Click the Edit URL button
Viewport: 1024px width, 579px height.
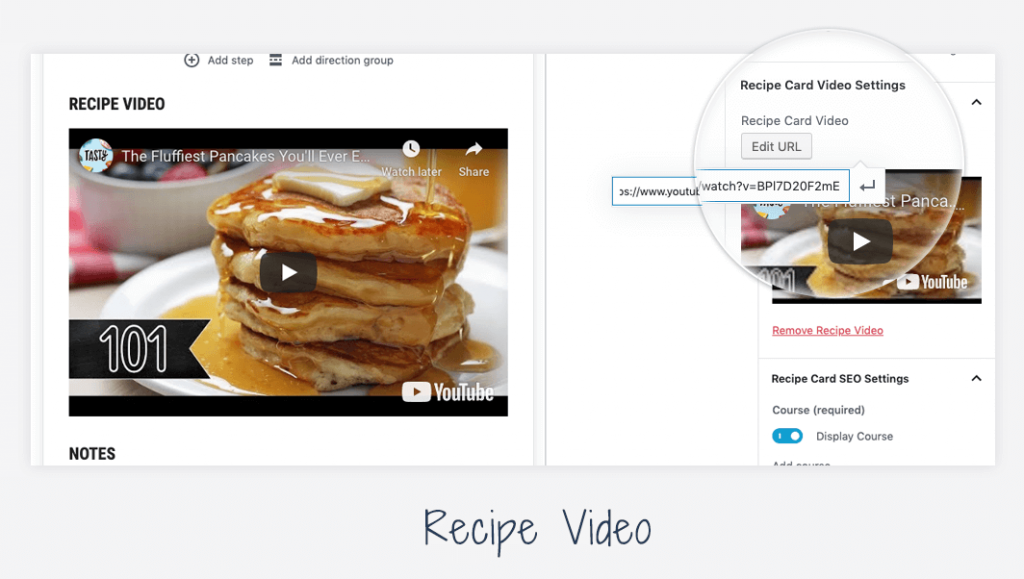[x=776, y=146]
